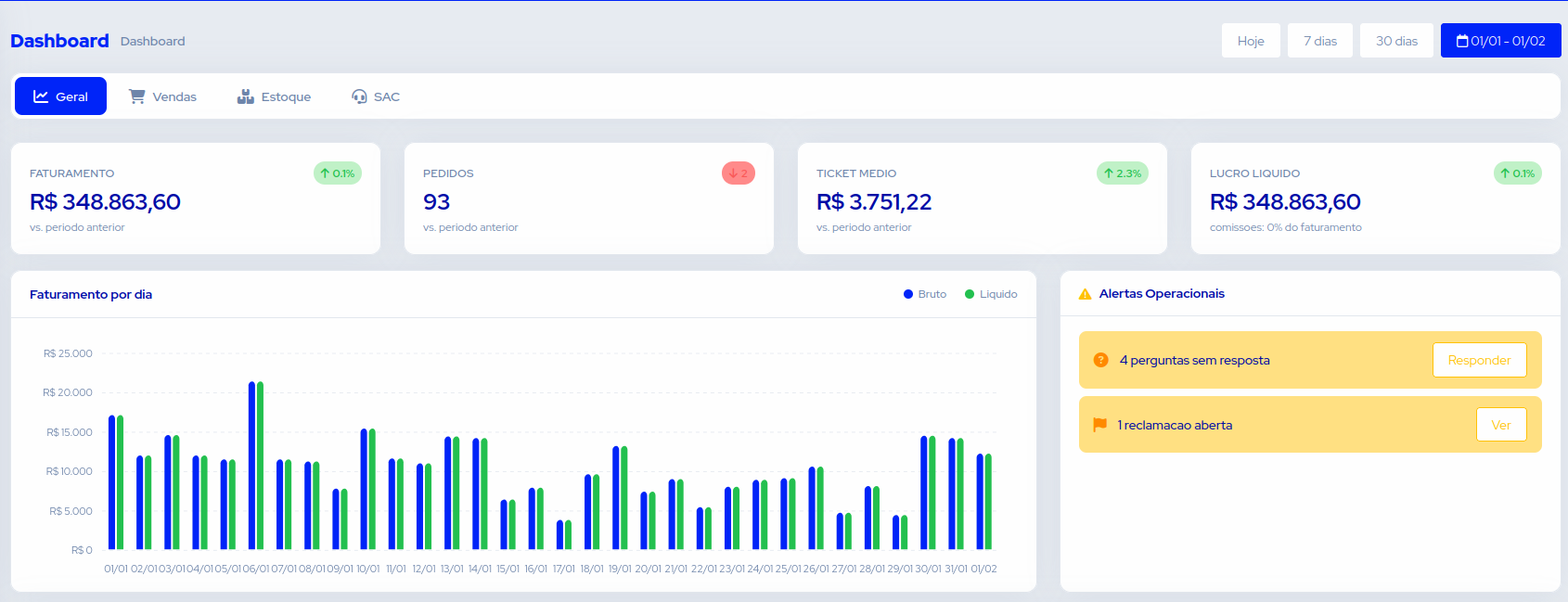The image size is (1568, 602).
Task: Click the FATURAMENTO card label
Action: 72,173
